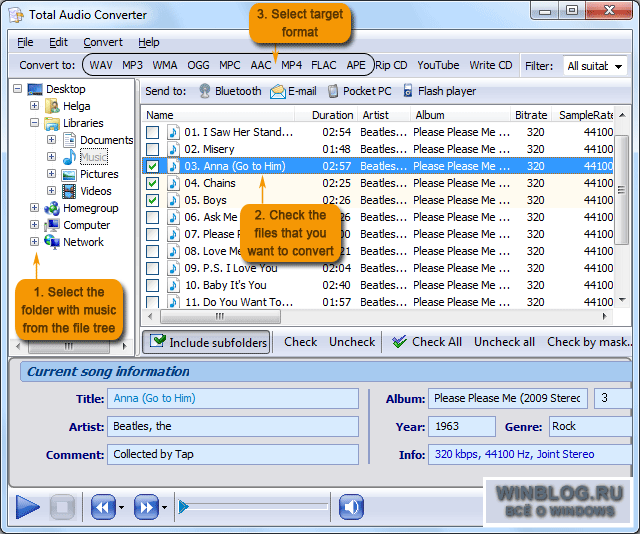Image resolution: width=640 pixels, height=534 pixels.
Task: Click the playback seek slider
Action: click(x=253, y=507)
